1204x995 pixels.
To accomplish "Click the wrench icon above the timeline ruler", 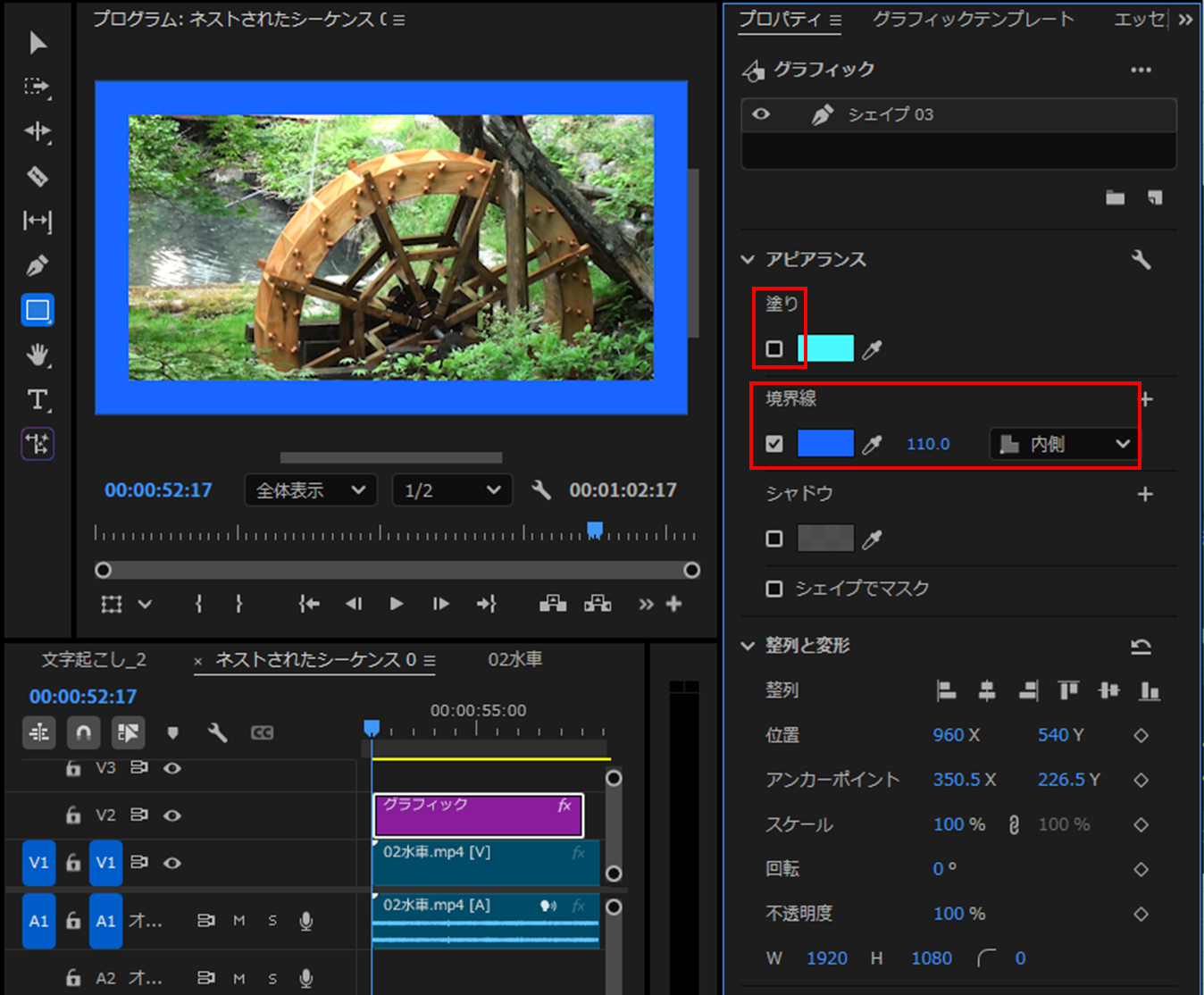I will pos(217,732).
